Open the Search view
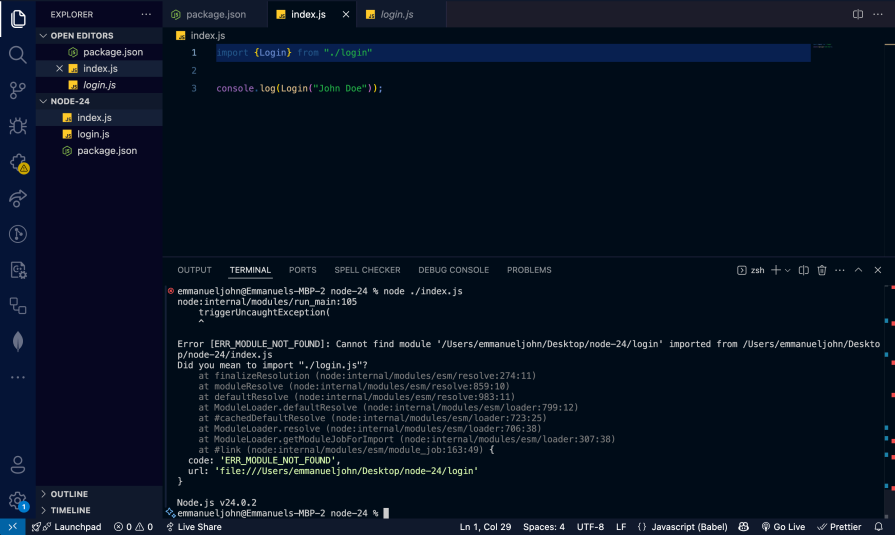Viewport: 895px width, 535px height. click(x=18, y=55)
